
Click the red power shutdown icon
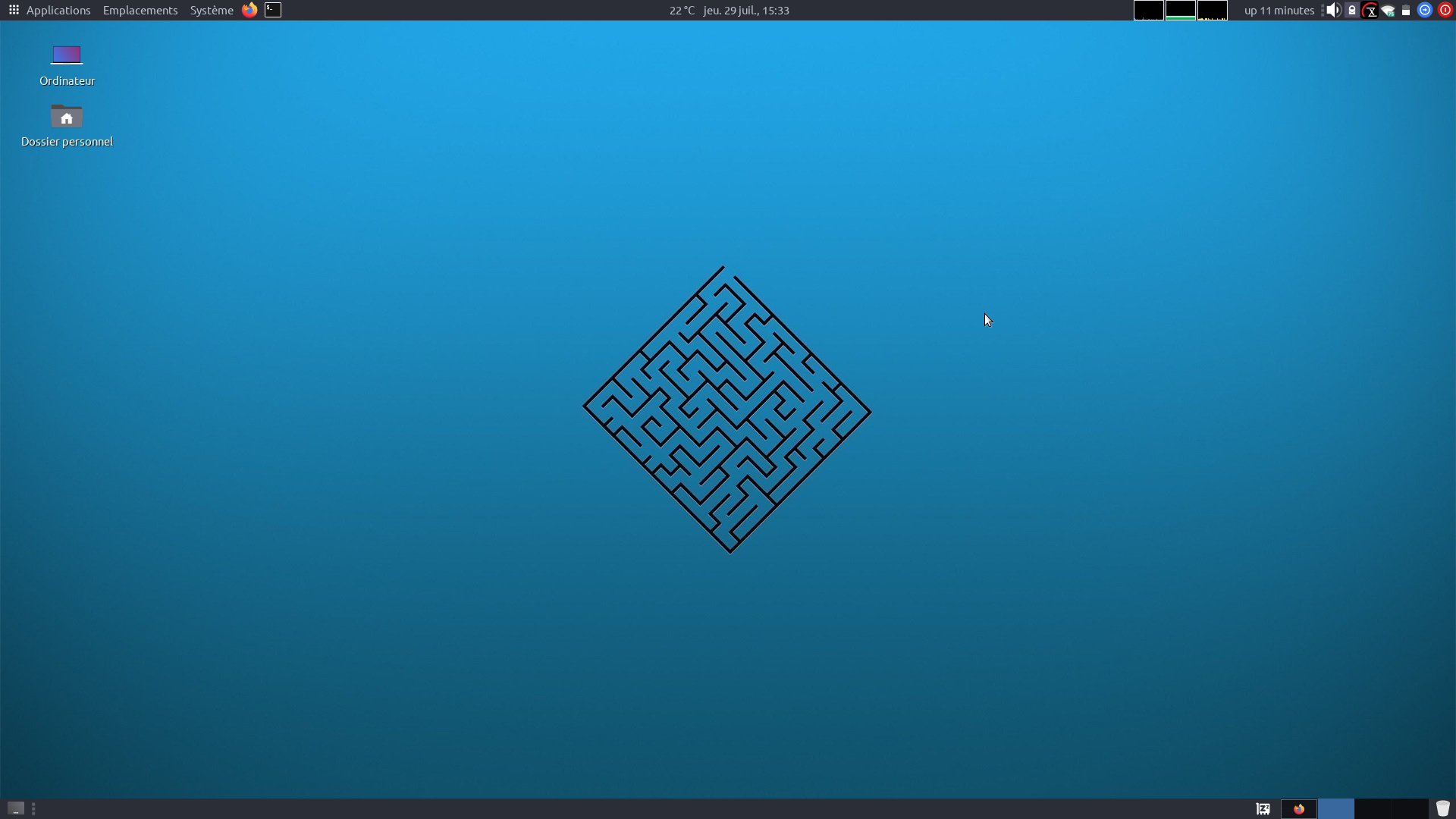(1445, 10)
